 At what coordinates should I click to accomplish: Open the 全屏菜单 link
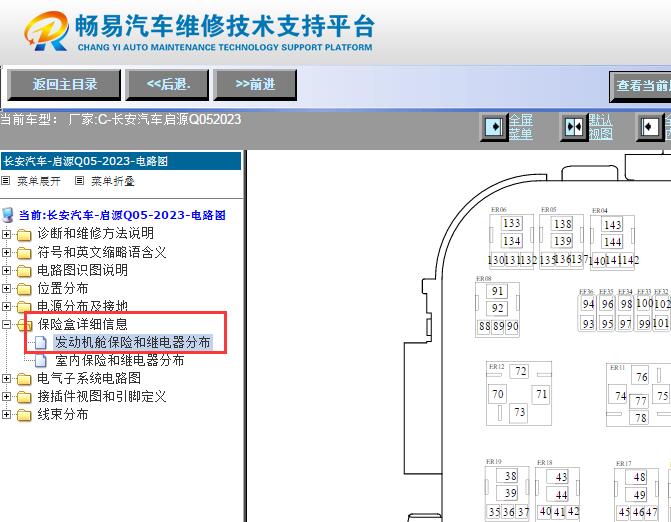click(x=520, y=127)
